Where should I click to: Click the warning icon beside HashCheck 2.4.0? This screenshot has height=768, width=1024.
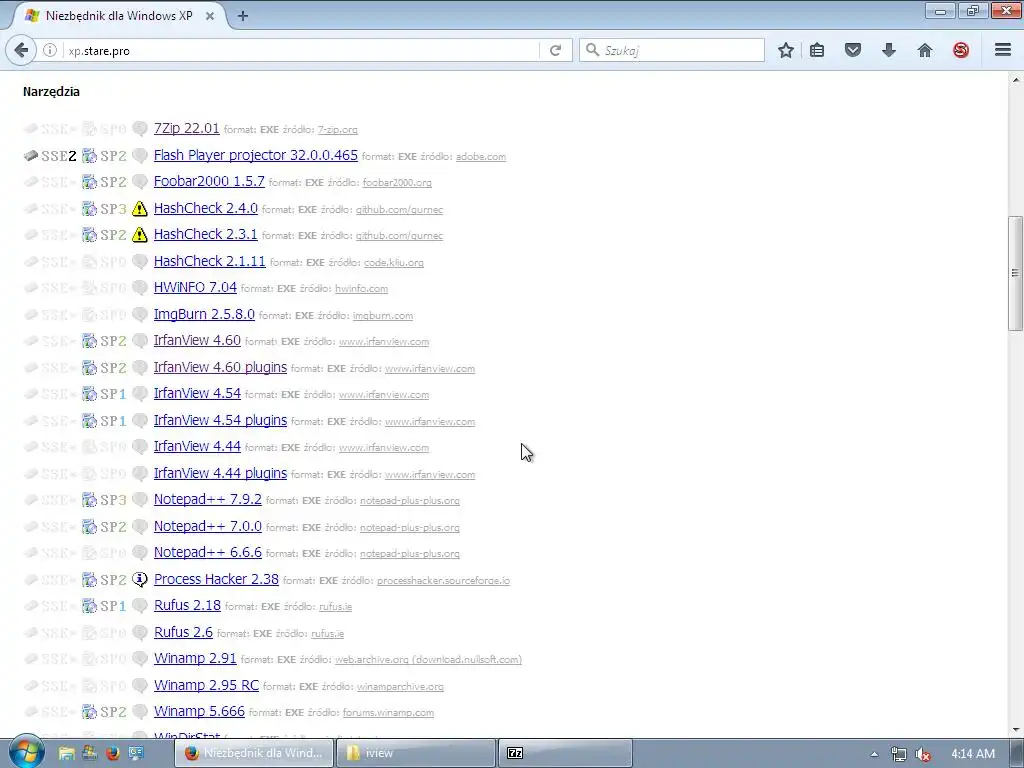coord(139,209)
